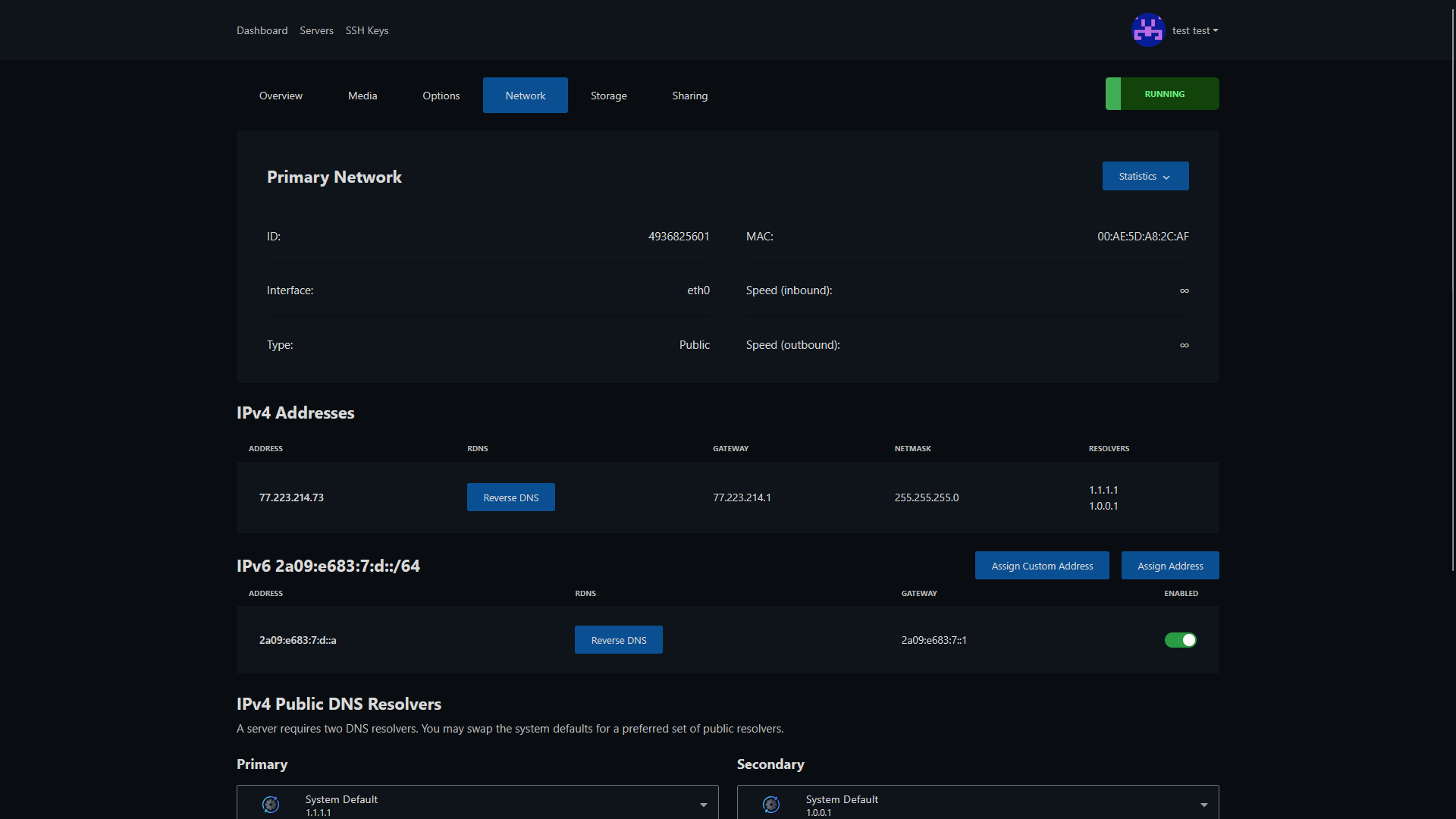
Task: Open the Dashboard link in the top navigation
Action: click(262, 30)
